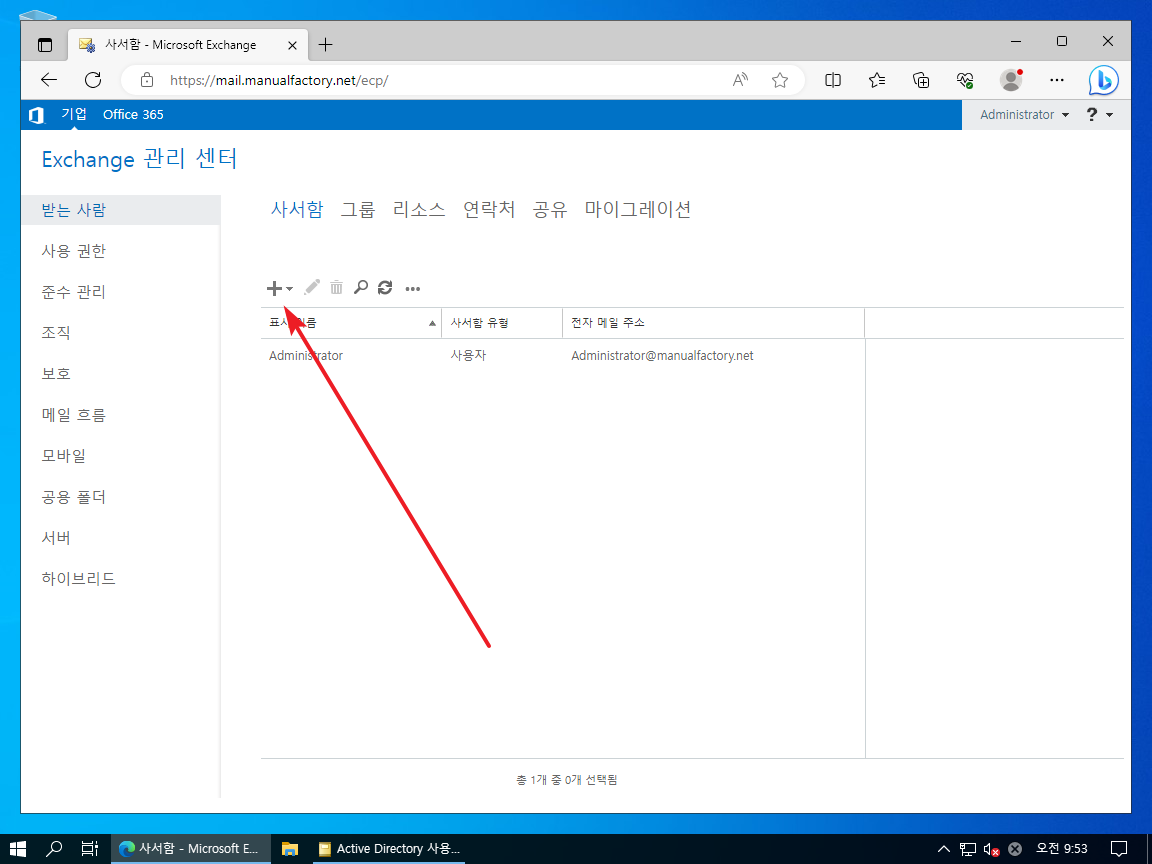Refresh the mailbox list
The height and width of the screenshot is (864, 1152).
[385, 287]
